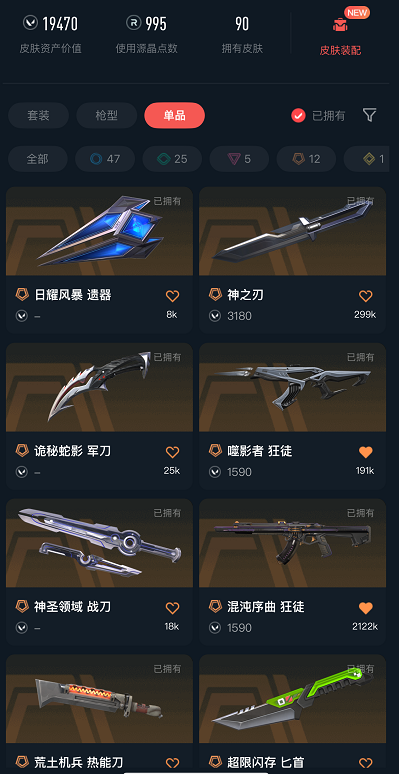
Task: Switch to the 枪型 tab
Action: [x=106, y=116]
